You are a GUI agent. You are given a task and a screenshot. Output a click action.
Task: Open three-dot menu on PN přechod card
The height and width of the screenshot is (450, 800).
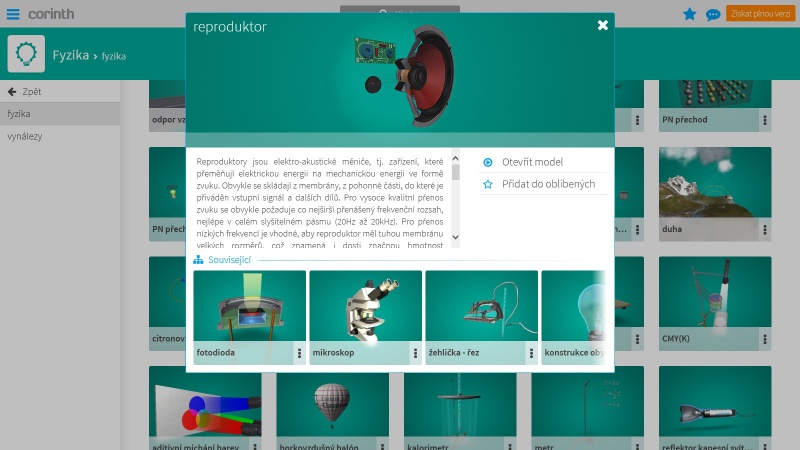click(x=765, y=120)
